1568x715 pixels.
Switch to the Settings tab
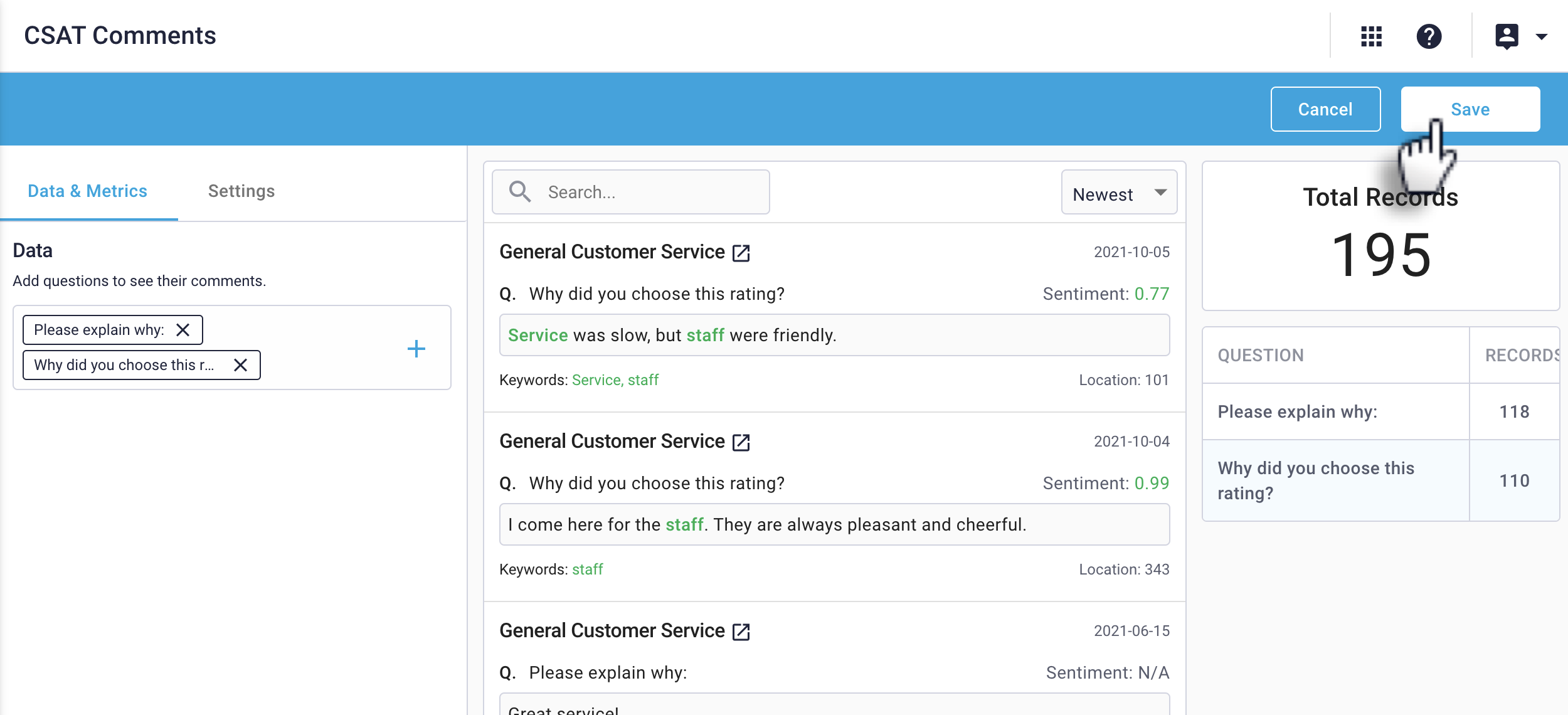[x=241, y=191]
